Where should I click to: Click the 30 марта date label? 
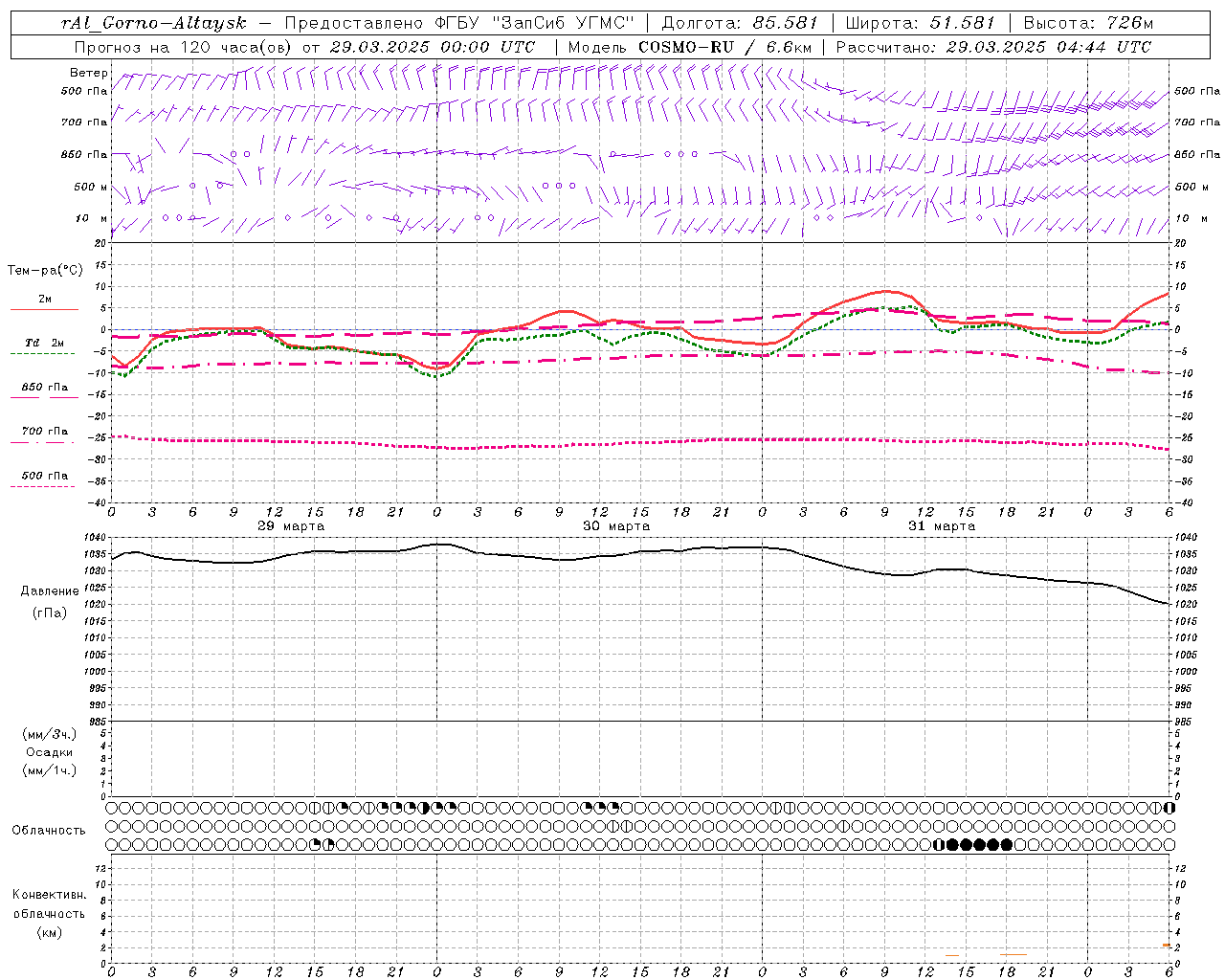pyautogui.click(x=616, y=526)
